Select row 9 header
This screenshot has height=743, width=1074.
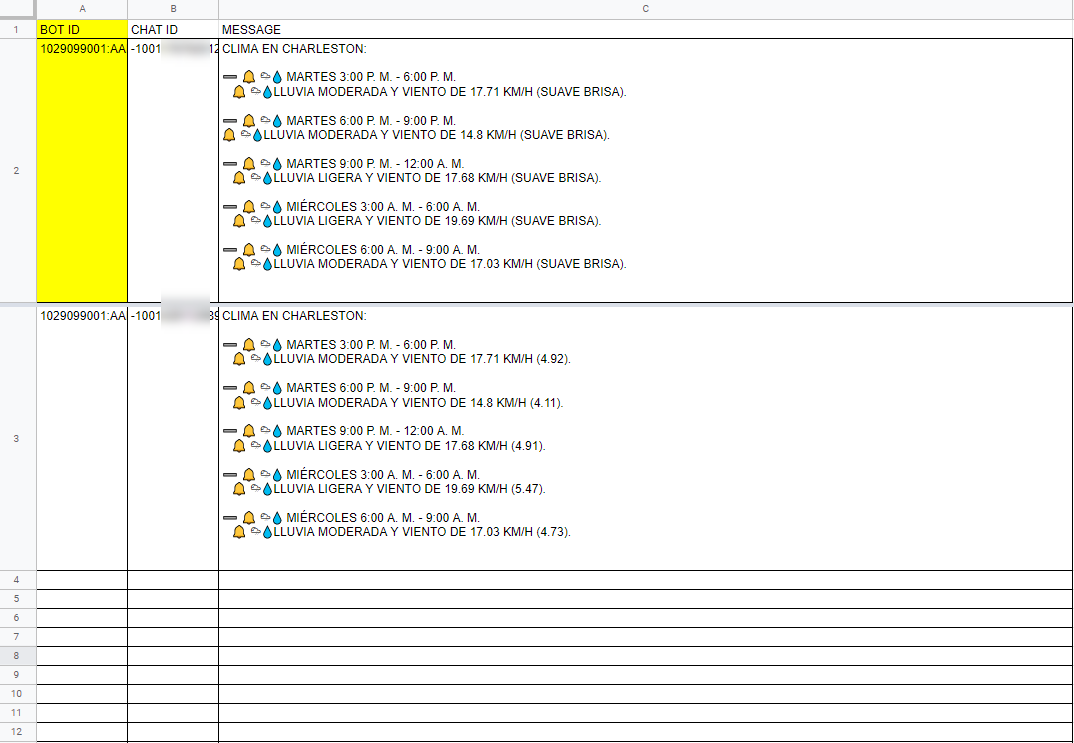[18, 675]
